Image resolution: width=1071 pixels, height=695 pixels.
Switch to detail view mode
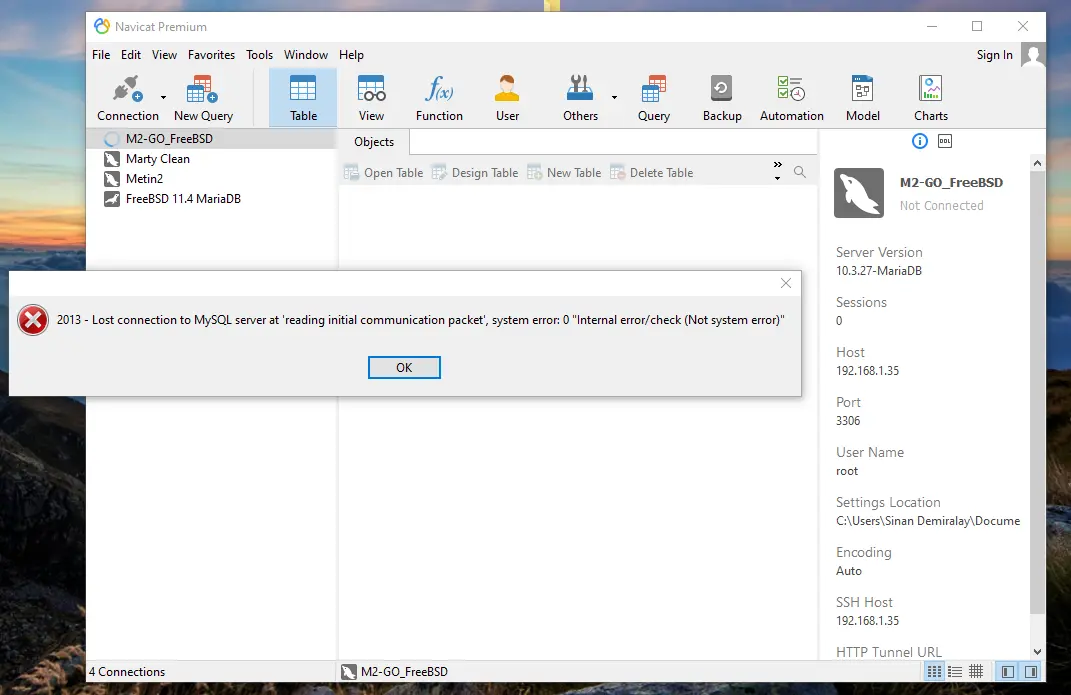(976, 672)
